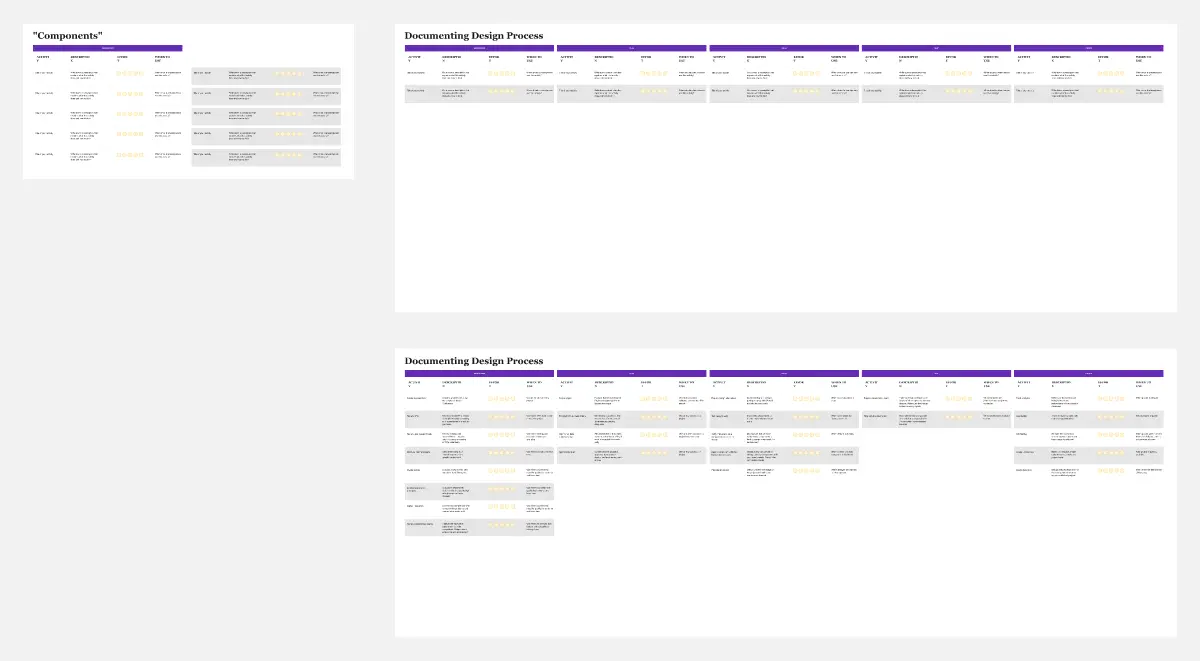1200x661 pixels.
Task: Click the bottom-most star rating in lower frame first column
Action: [x=501, y=525]
